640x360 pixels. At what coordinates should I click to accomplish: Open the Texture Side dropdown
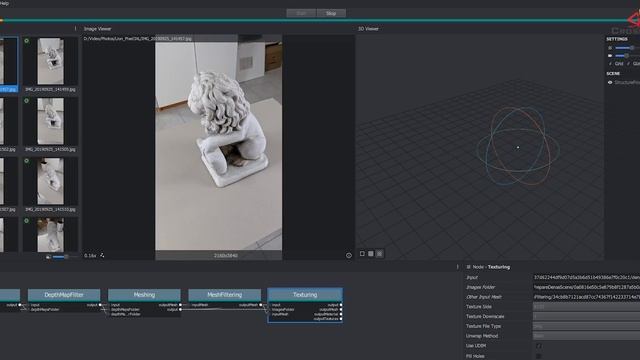586,307
